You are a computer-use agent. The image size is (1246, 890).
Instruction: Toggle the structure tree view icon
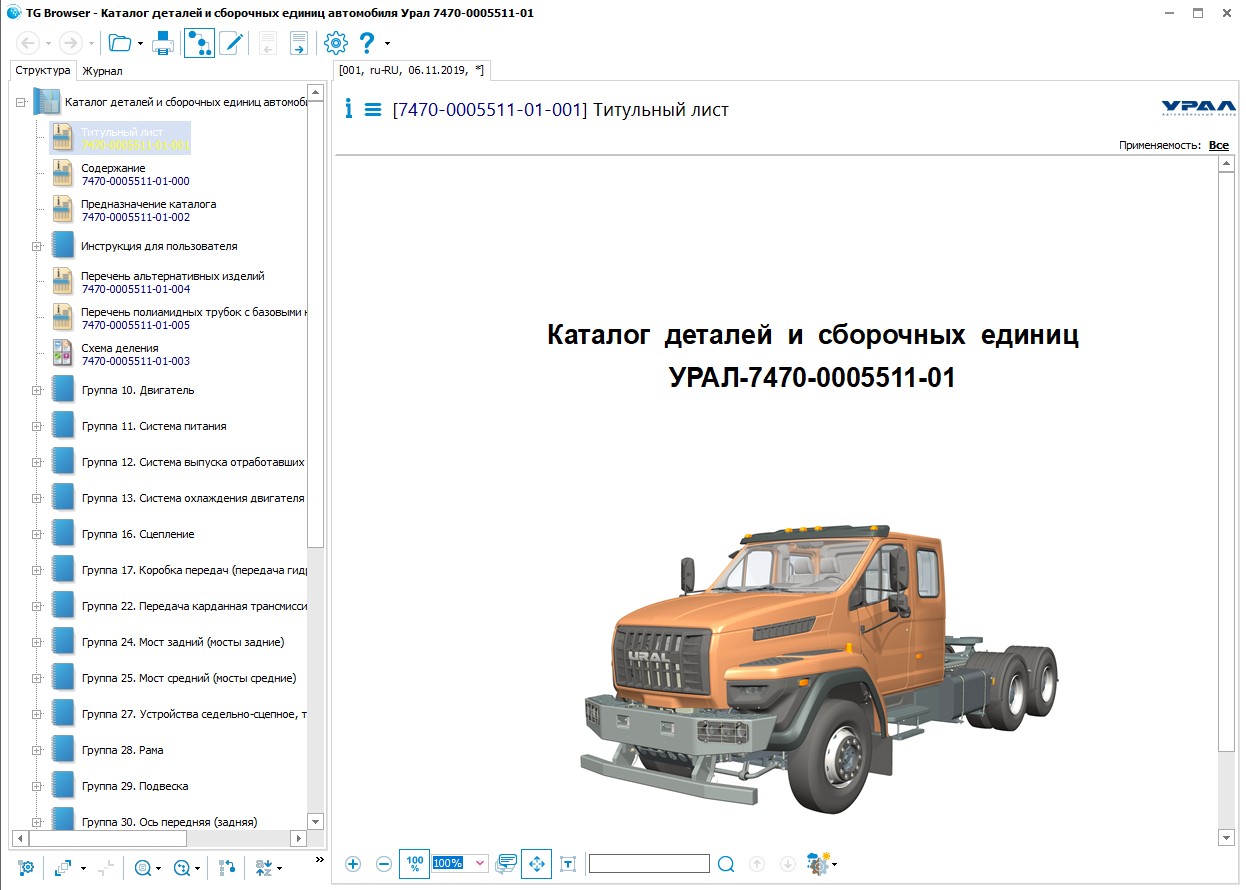[199, 43]
